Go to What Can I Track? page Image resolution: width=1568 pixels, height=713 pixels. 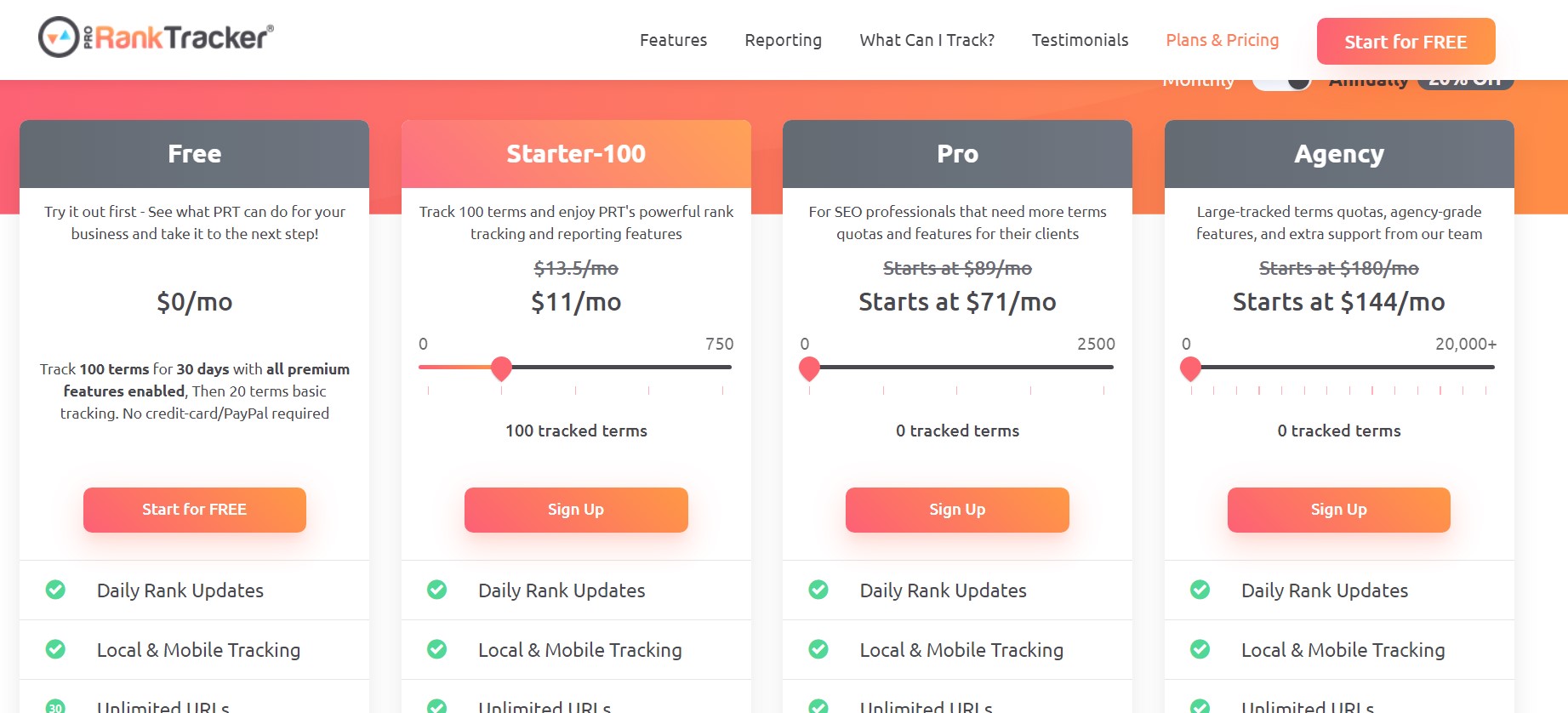click(927, 40)
